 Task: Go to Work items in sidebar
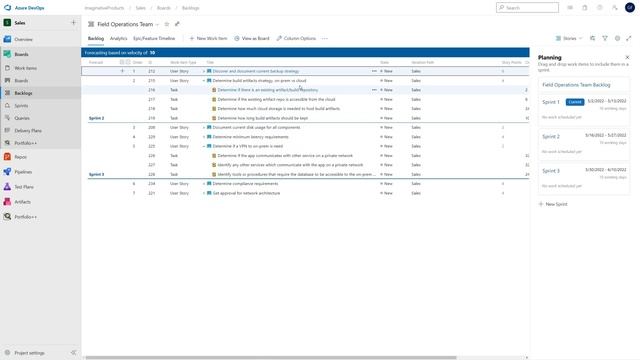pos(25,68)
